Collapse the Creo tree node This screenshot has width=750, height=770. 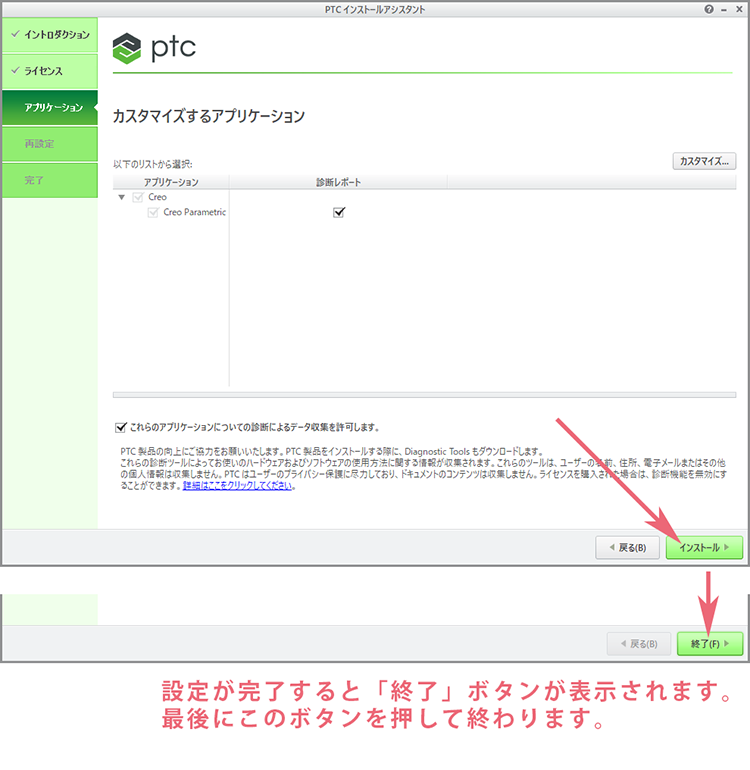pos(122,197)
